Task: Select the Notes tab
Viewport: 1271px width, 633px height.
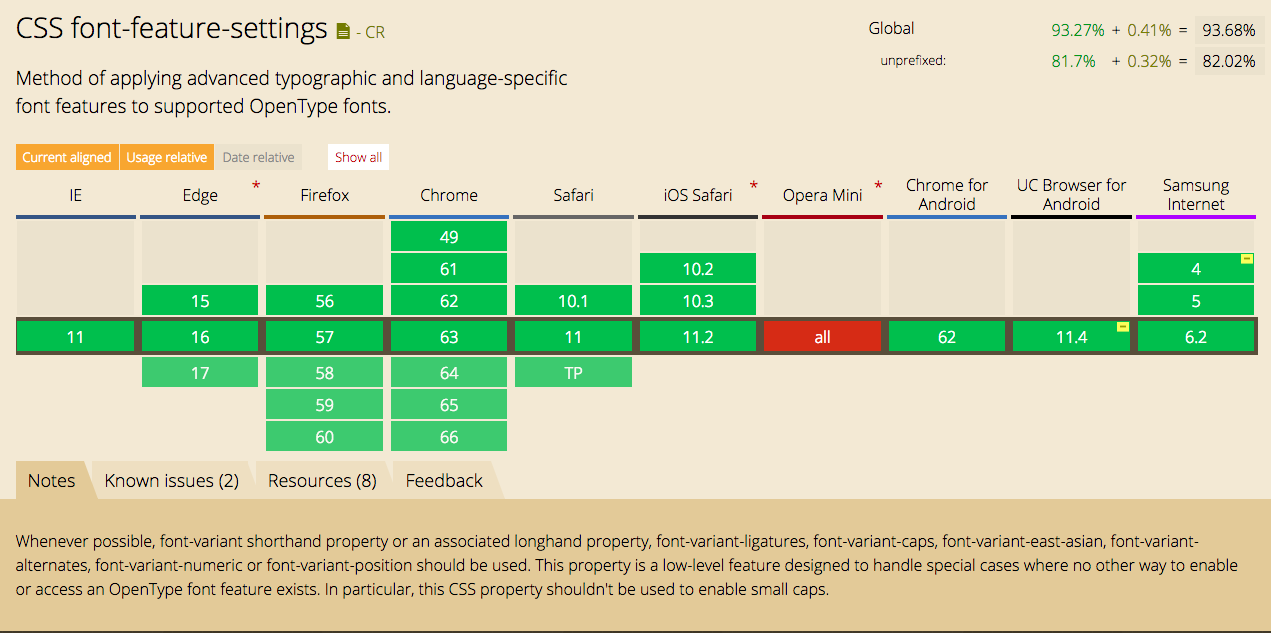Action: tap(52, 481)
